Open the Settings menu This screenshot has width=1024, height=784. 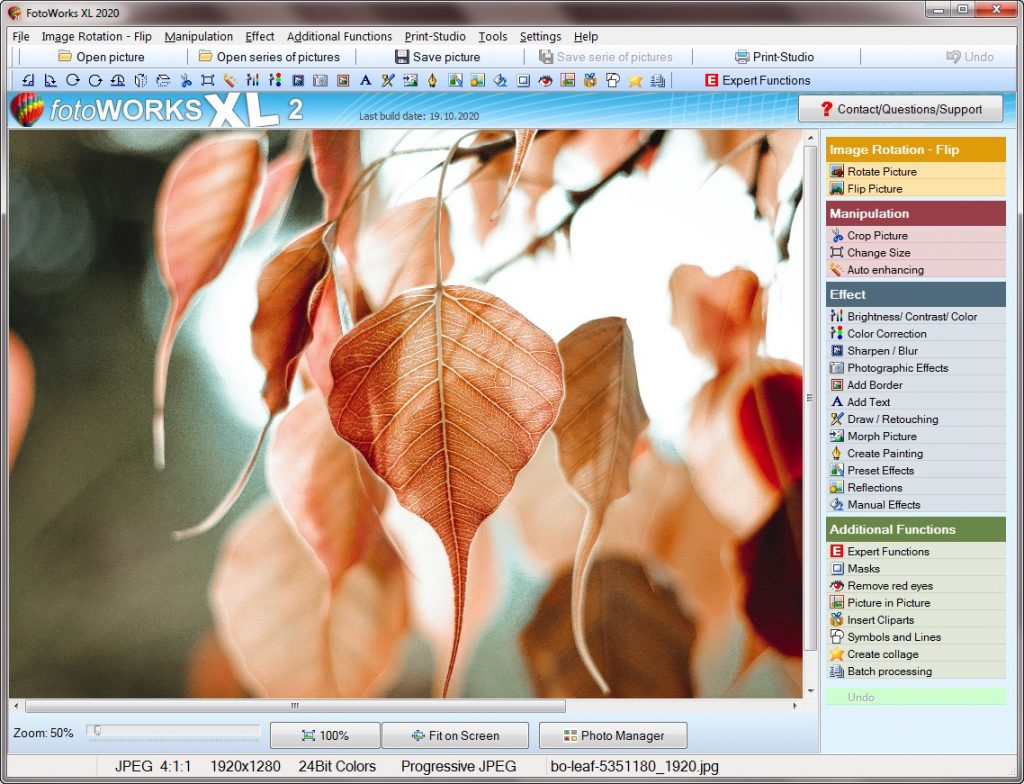[x=540, y=36]
